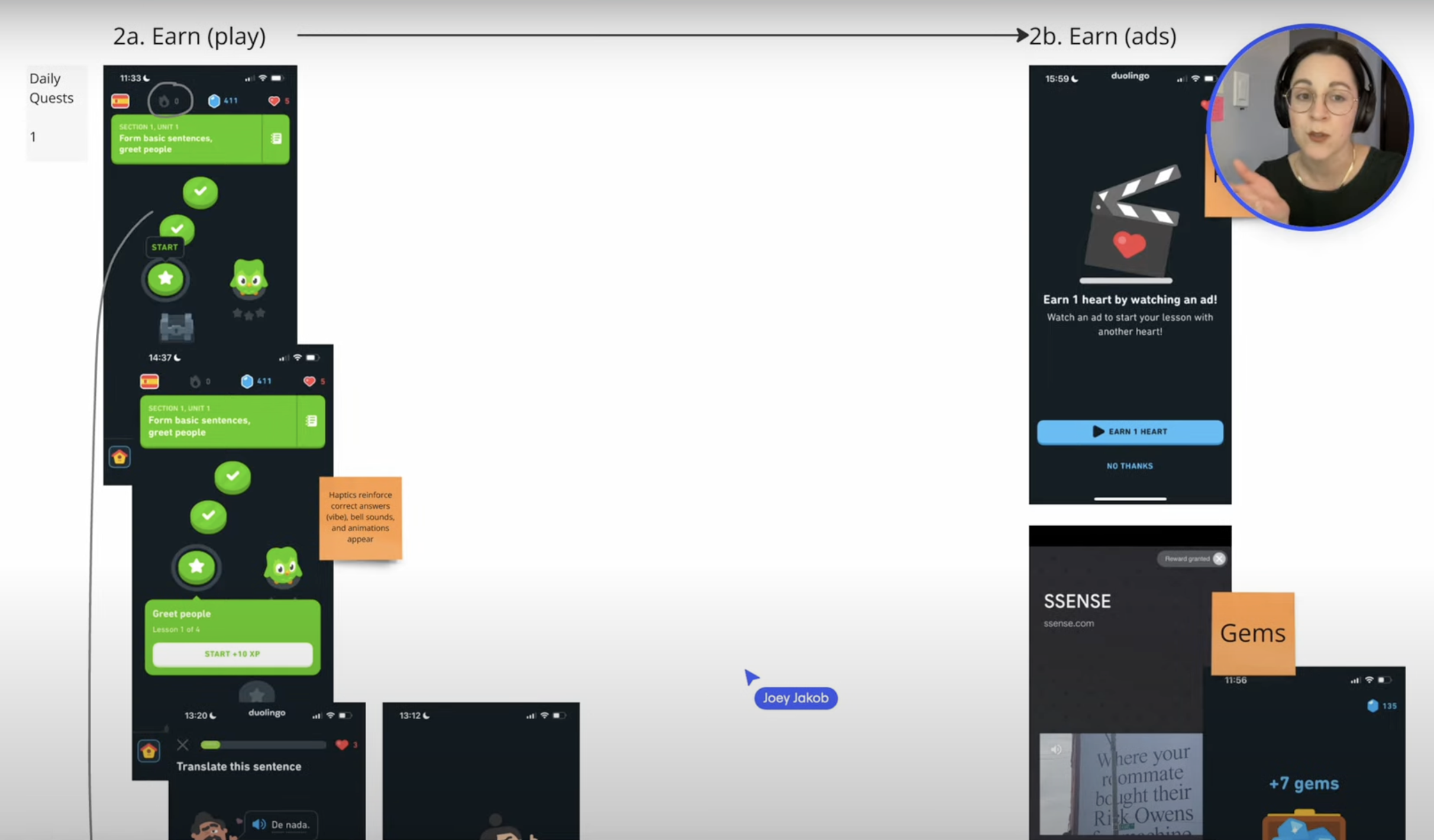The height and width of the screenshot is (840, 1434).
Task: Click the lesson progress bar
Action: 263,745
